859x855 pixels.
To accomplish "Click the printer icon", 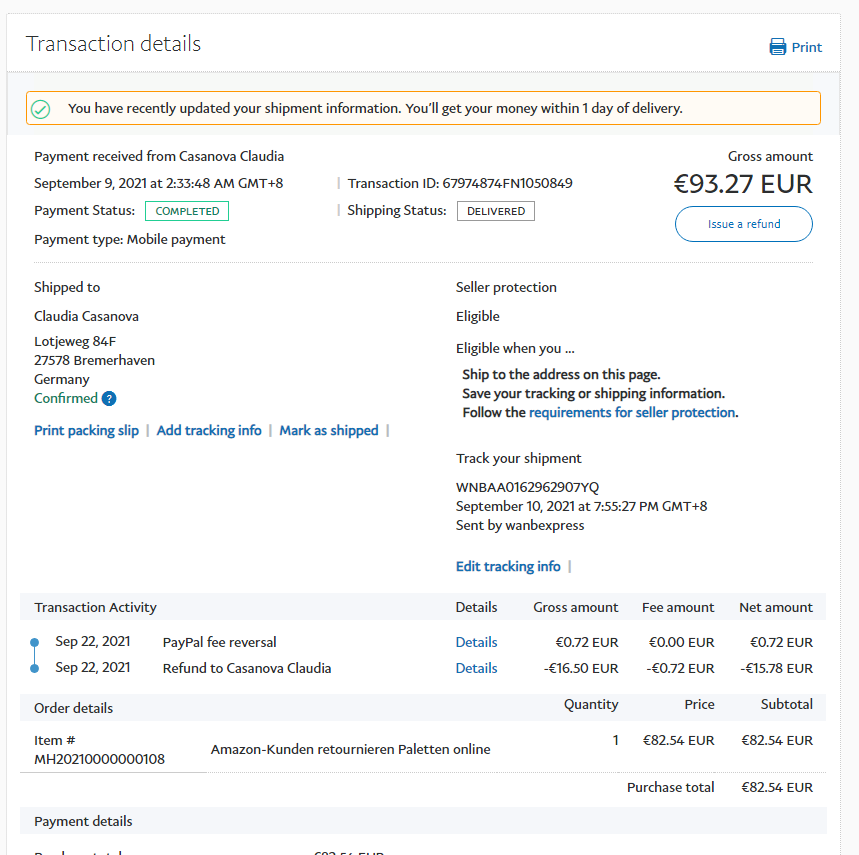I will point(777,47).
